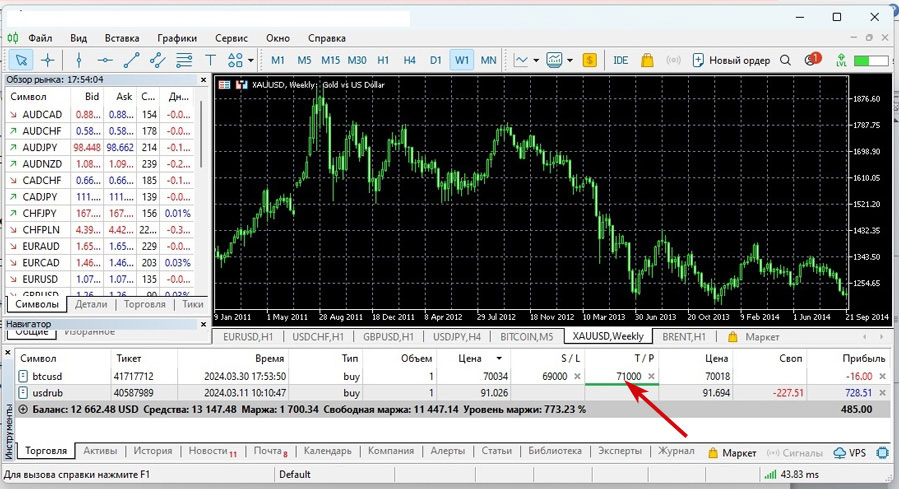
Task: Click the signals broadcast icon in toolbar
Action: tap(674, 60)
